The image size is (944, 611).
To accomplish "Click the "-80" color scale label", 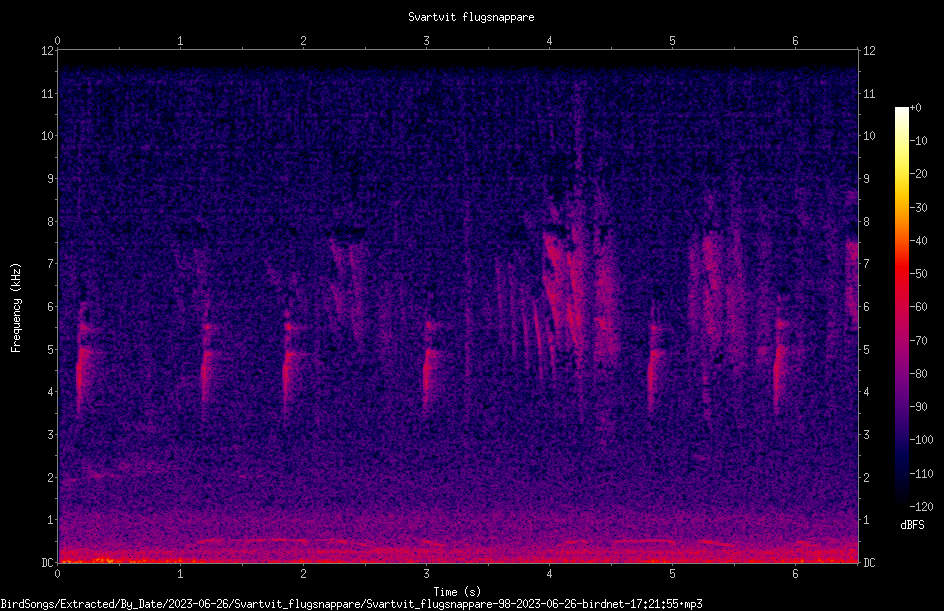I will click(919, 374).
